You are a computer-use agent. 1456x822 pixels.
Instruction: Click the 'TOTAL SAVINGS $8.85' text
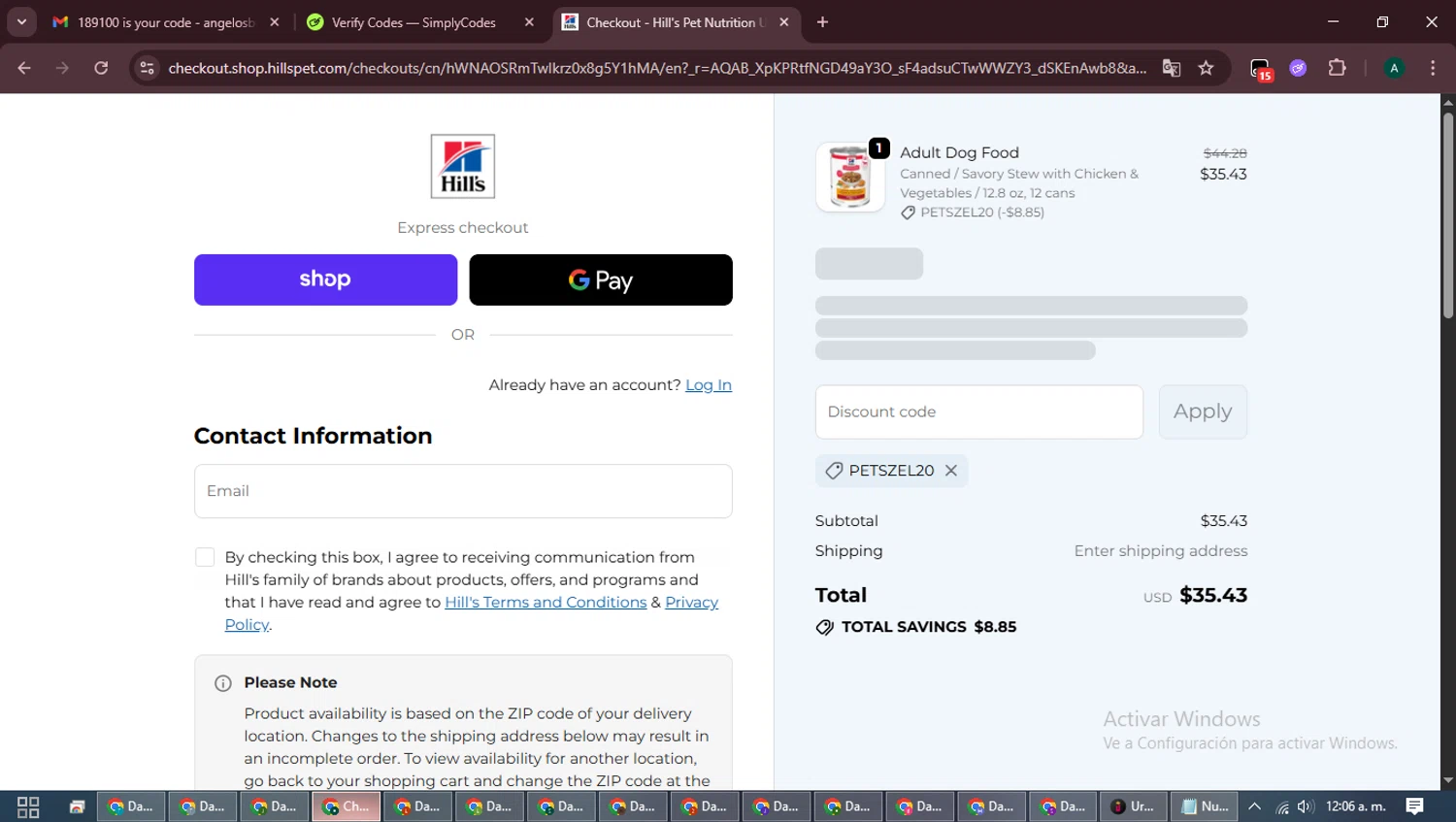point(929,627)
